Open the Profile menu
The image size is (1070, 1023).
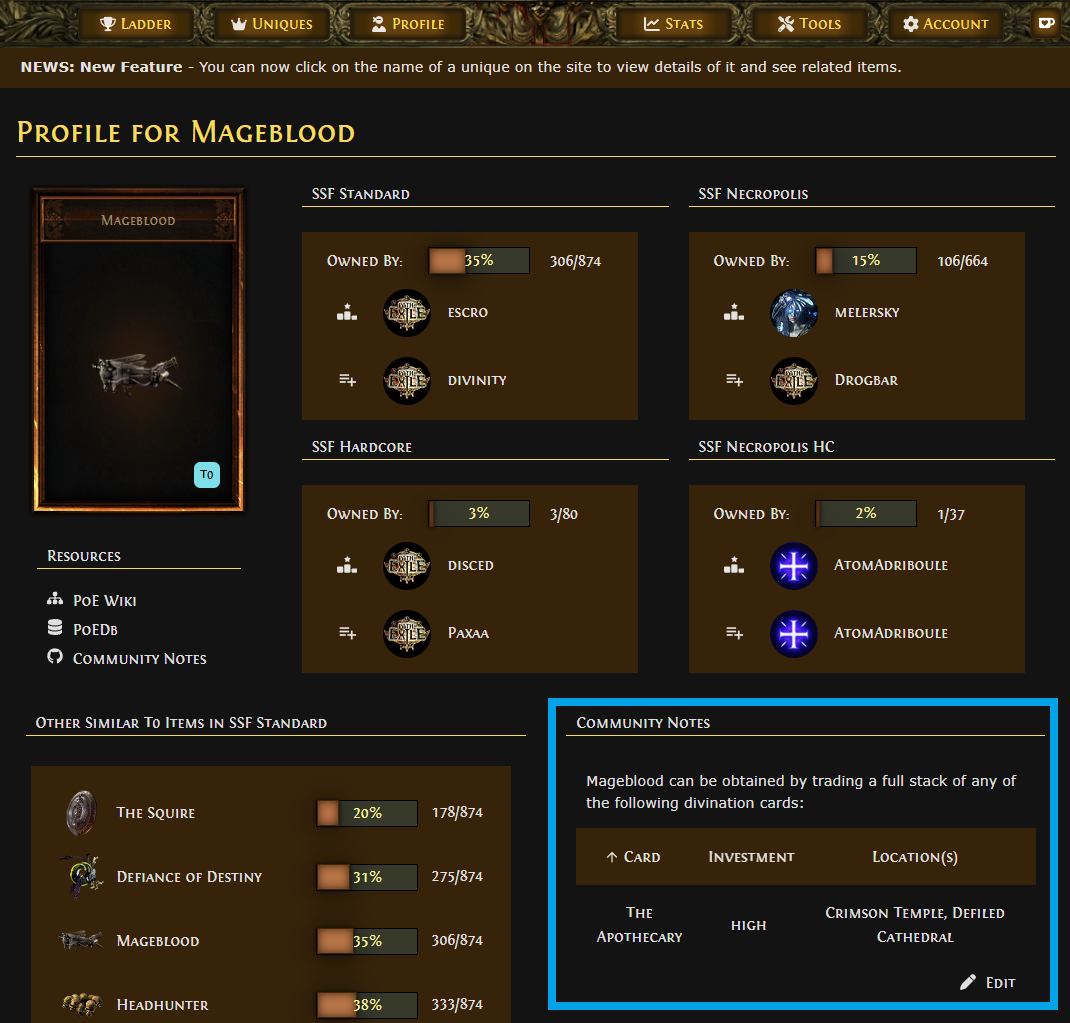408,24
